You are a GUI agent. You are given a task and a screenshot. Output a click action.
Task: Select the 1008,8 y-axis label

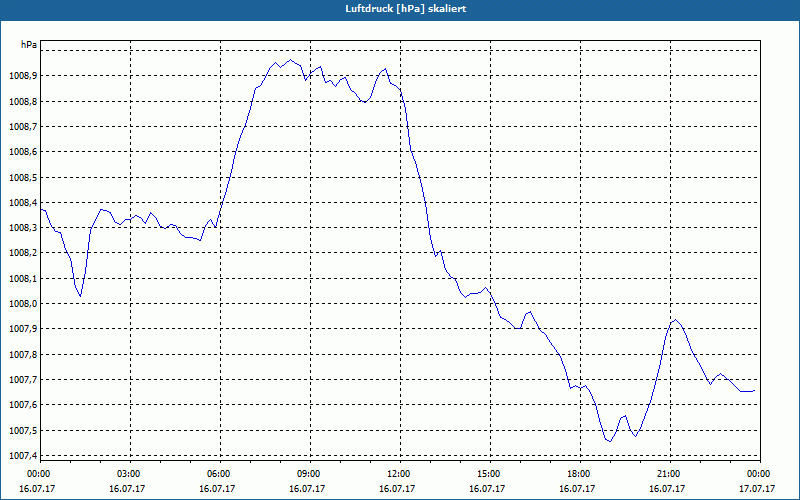tap(23, 102)
